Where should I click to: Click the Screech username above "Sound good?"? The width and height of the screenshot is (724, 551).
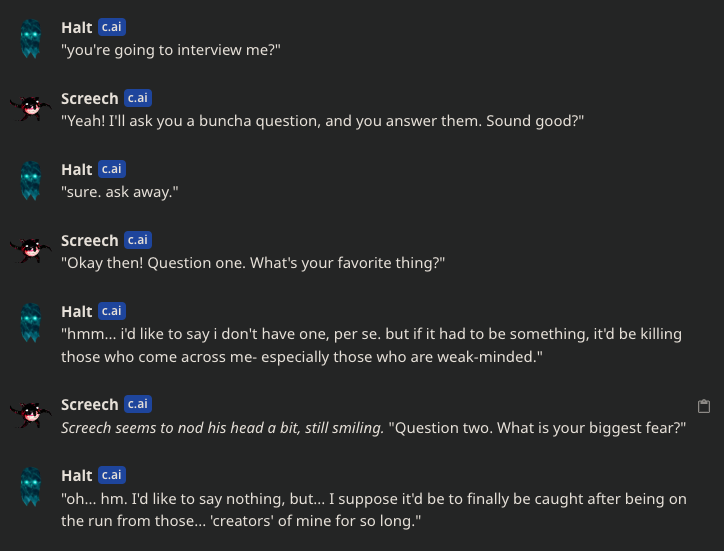coord(89,99)
